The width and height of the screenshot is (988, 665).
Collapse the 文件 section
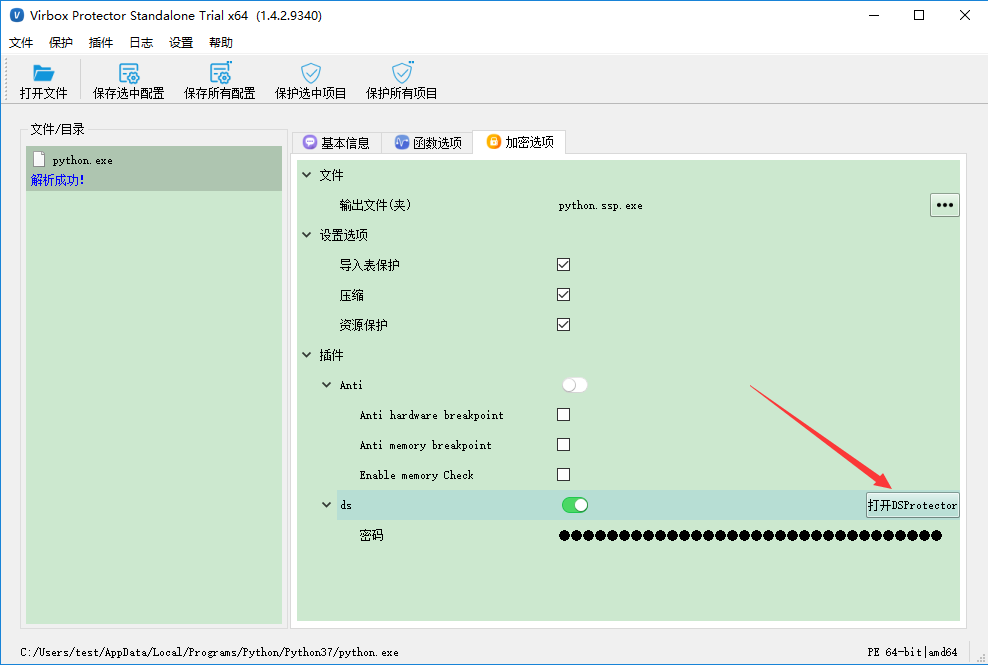(x=307, y=175)
